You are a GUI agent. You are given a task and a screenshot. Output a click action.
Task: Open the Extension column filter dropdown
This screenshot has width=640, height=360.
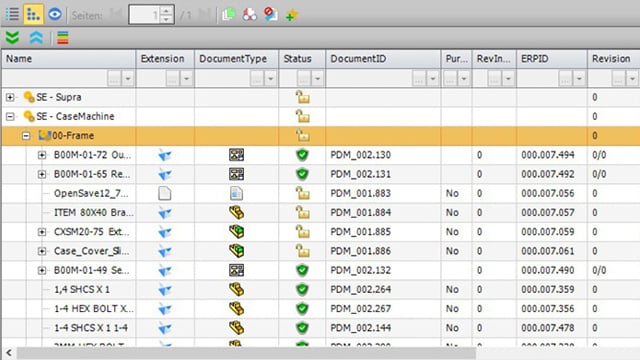click(x=187, y=78)
